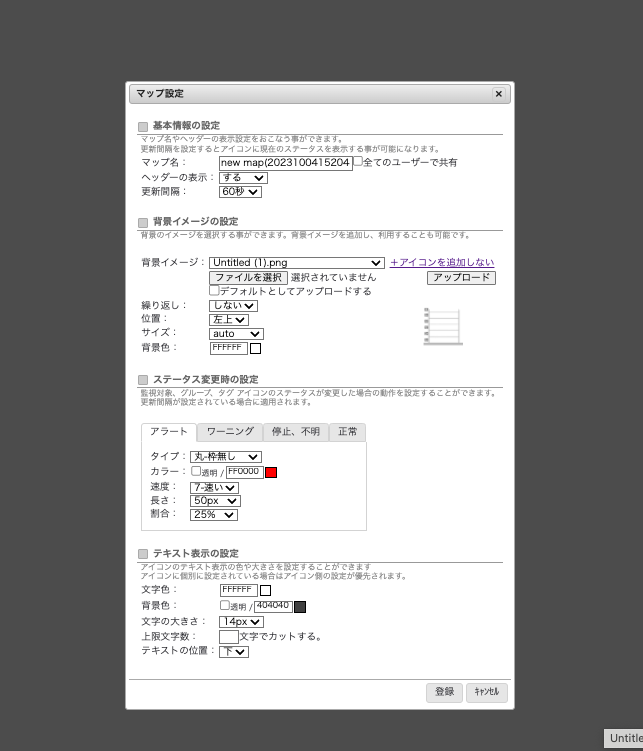Screen dimensions: 643x751
Task: Open the white 背景色 swatch in background settings
Action: pos(256,349)
